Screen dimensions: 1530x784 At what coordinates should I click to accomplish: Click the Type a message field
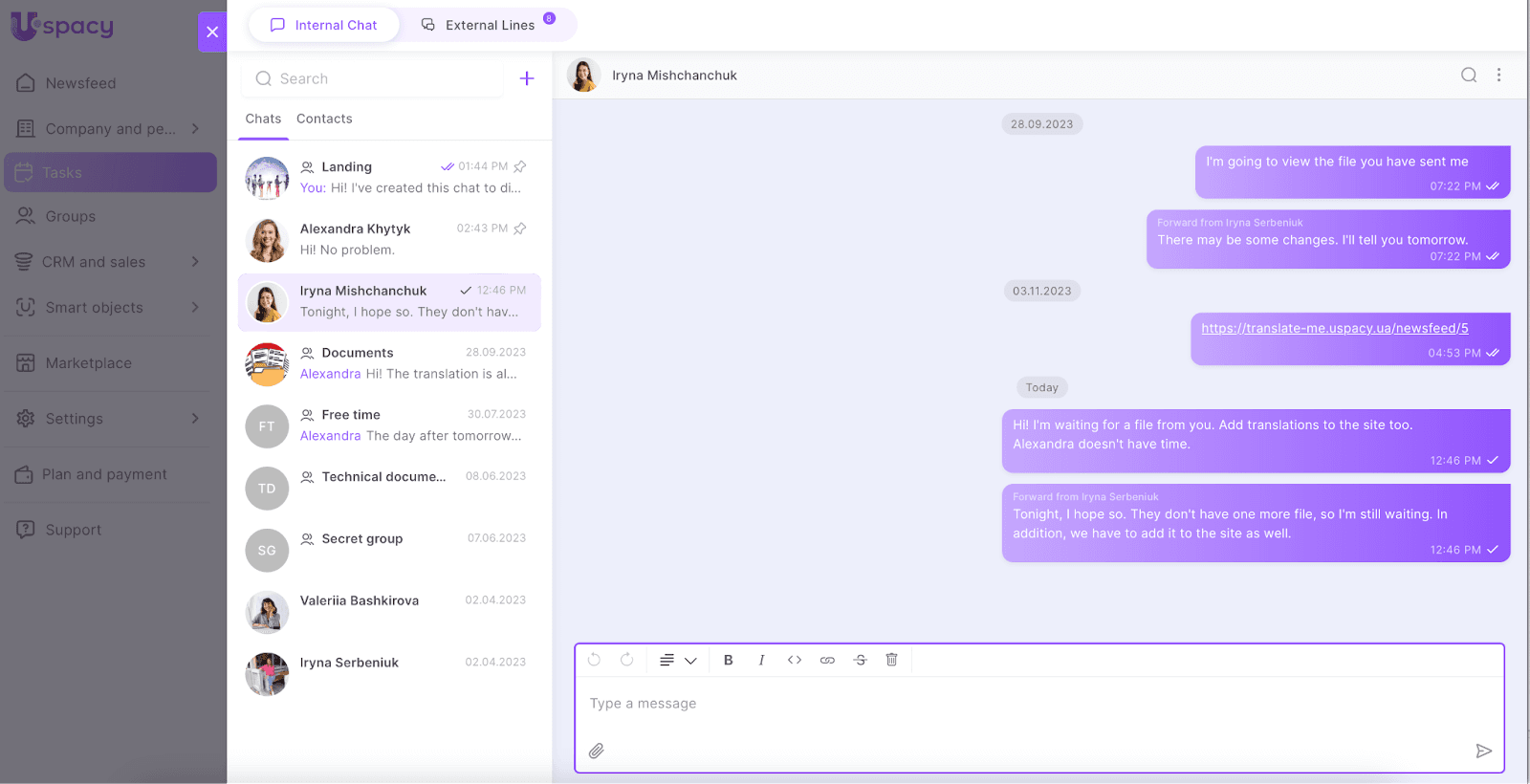pyautogui.click(x=1038, y=704)
